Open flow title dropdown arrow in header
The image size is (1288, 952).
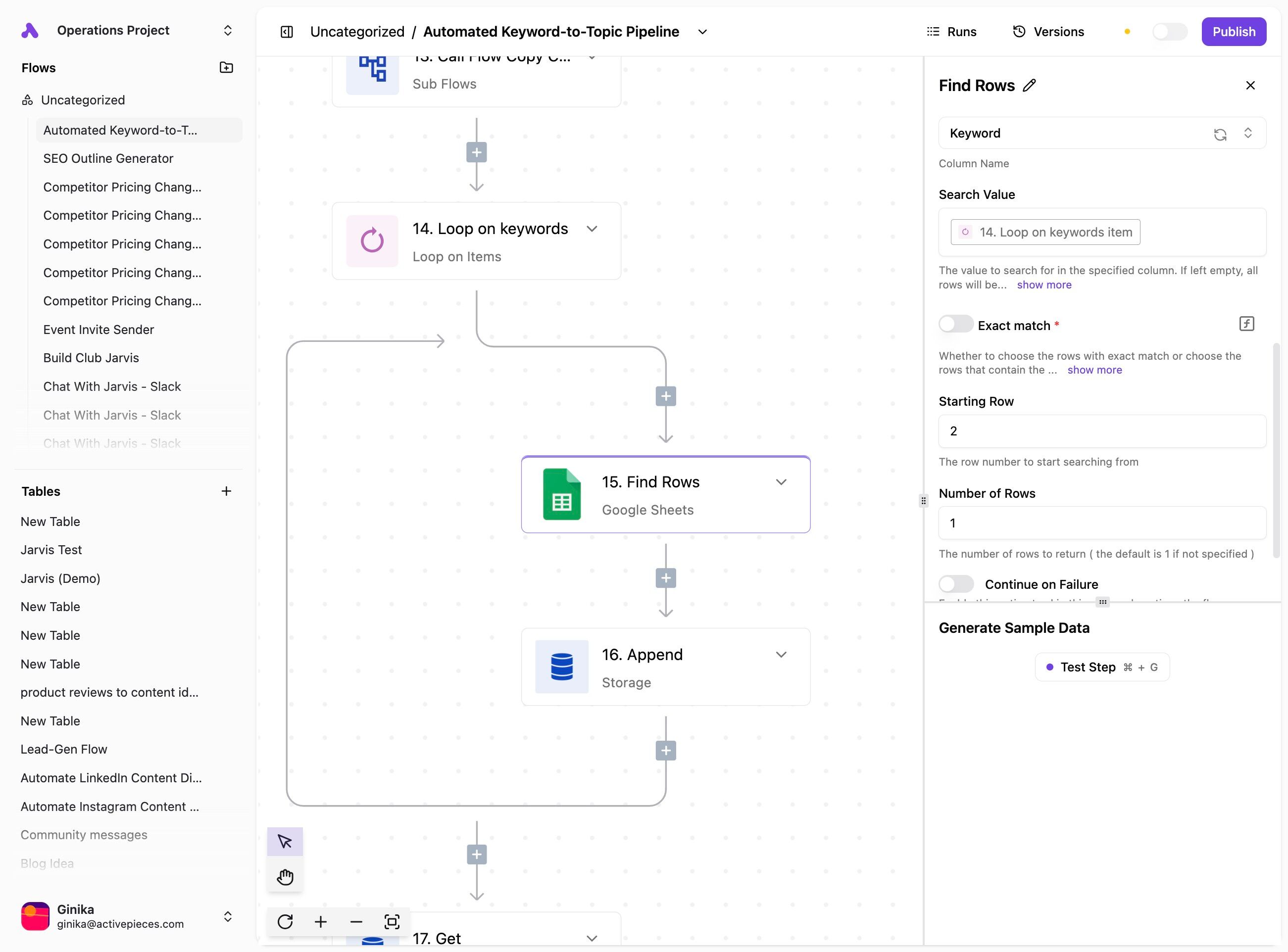(x=702, y=32)
